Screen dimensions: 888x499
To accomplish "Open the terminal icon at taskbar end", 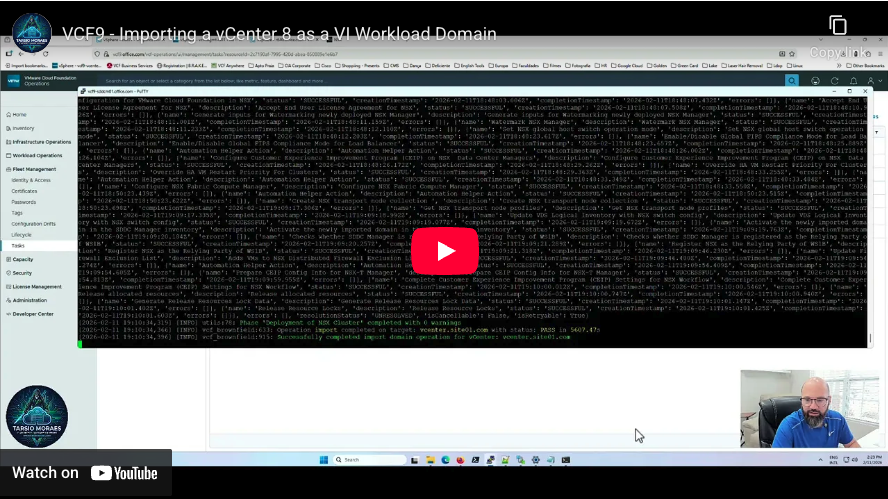I will pos(566,460).
